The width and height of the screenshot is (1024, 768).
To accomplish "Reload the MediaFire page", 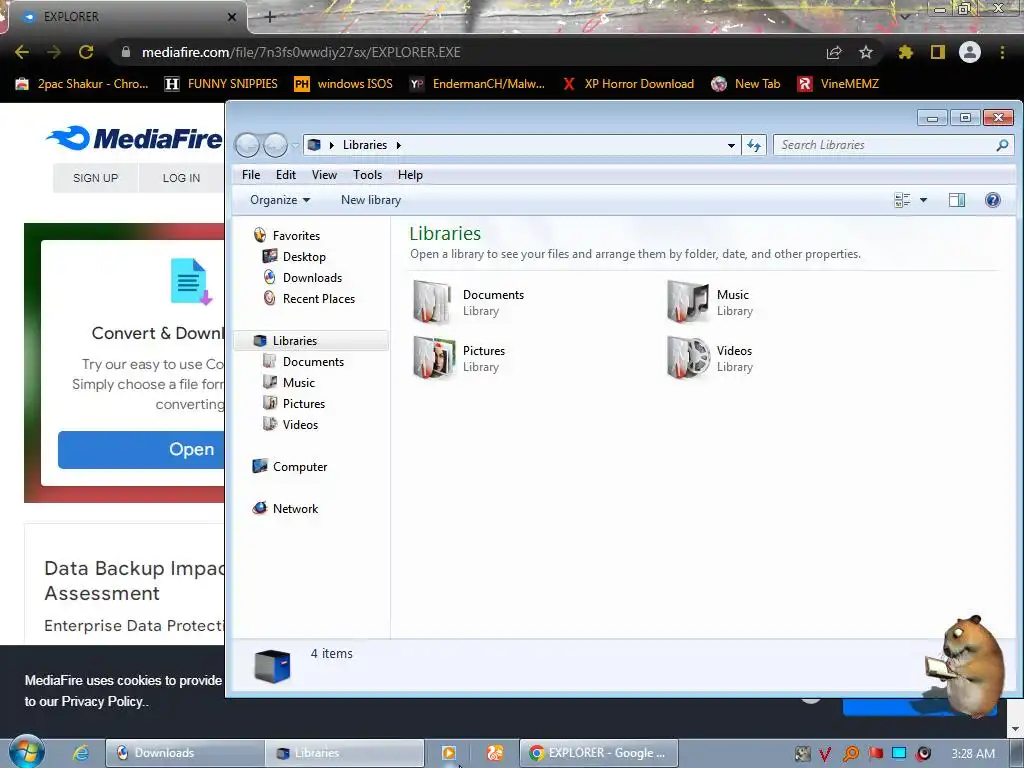I will pyautogui.click(x=86, y=52).
